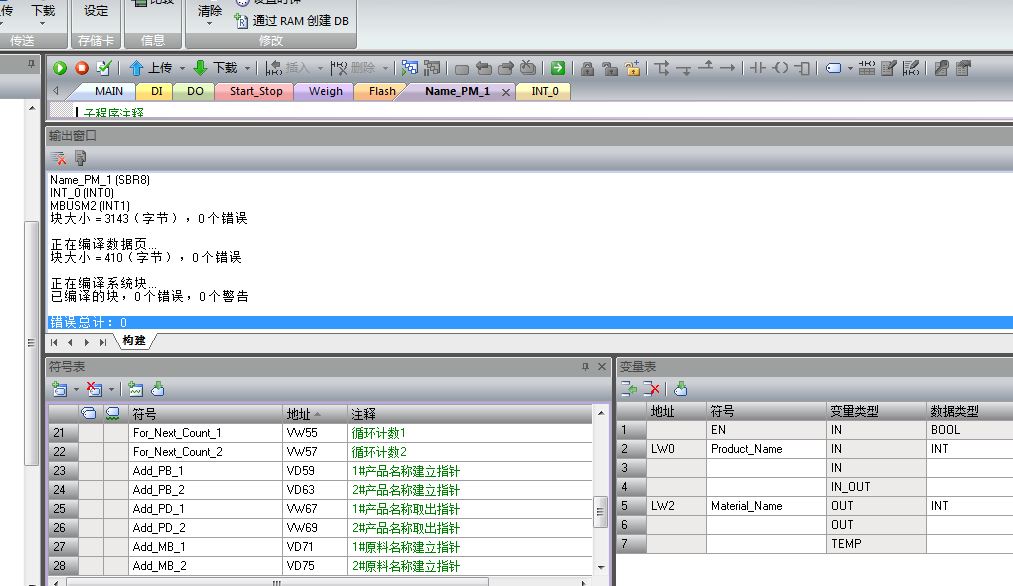
Task: Click the closed padlock icon
Action: pos(587,68)
